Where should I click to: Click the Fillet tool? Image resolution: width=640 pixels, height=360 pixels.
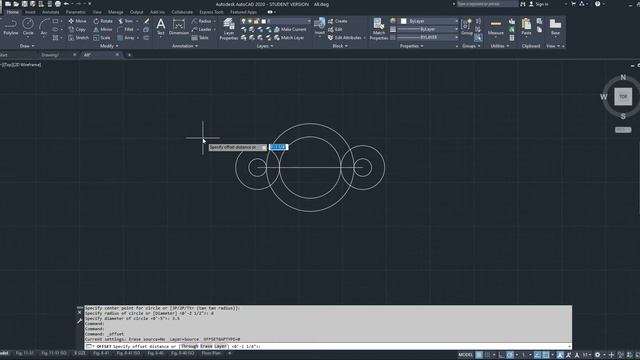(126, 29)
